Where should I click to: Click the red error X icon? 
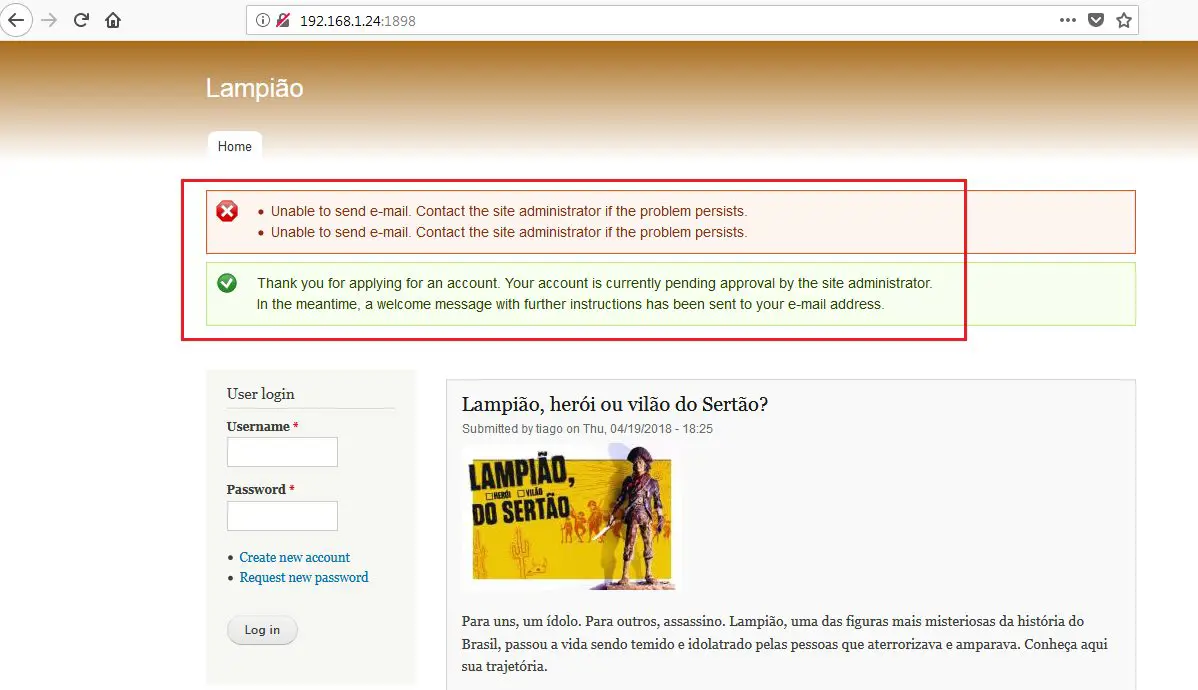tap(228, 211)
